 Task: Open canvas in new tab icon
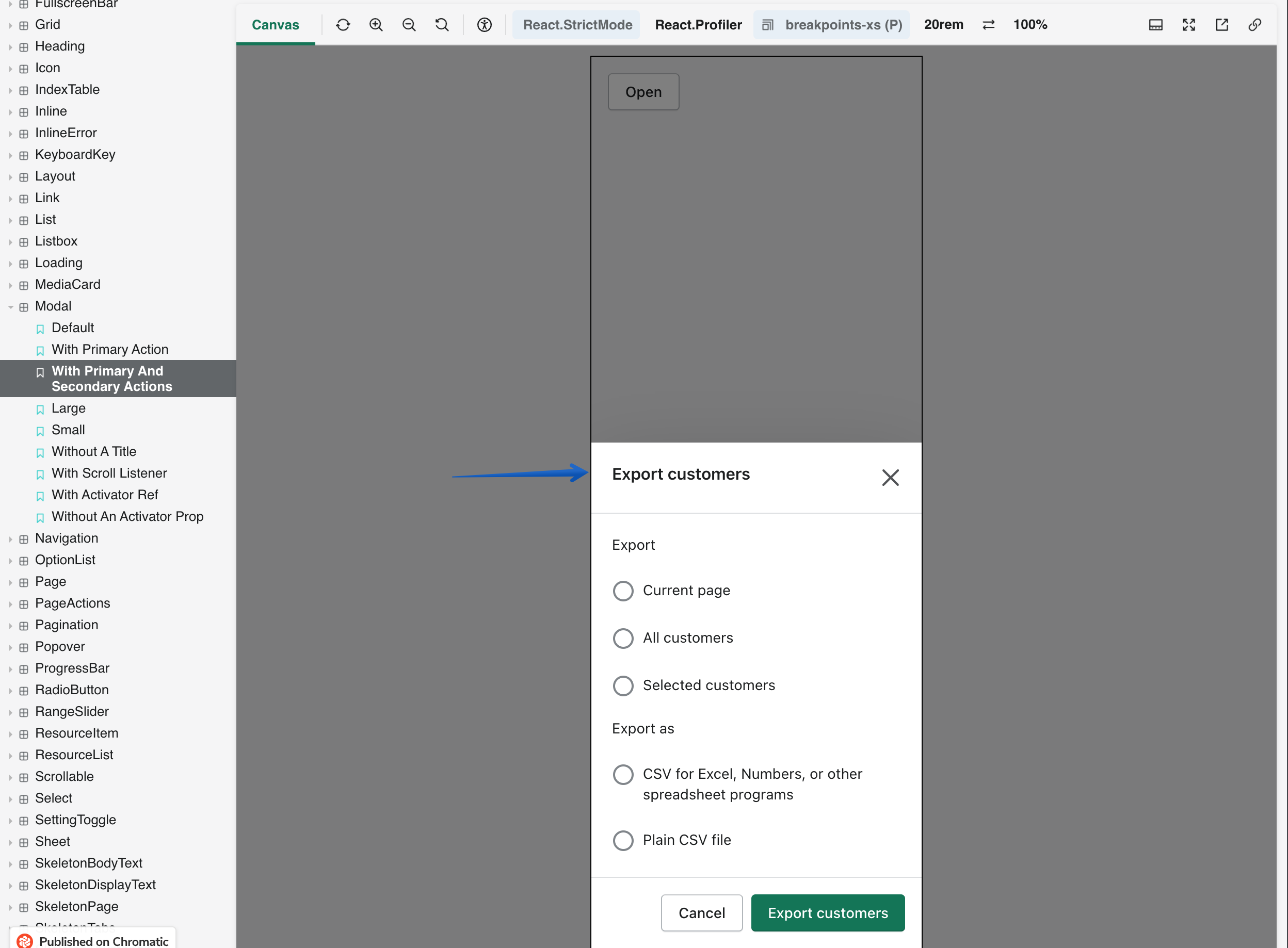(1221, 25)
